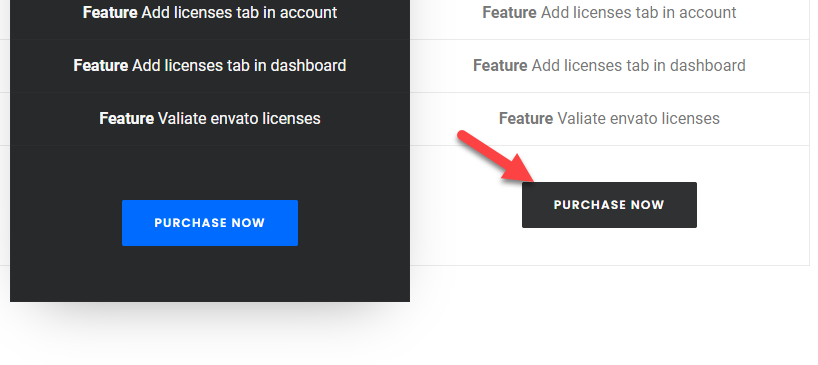The width and height of the screenshot is (818, 365).
Task: Click empty white card area below dark button
Action: [x=609, y=247]
